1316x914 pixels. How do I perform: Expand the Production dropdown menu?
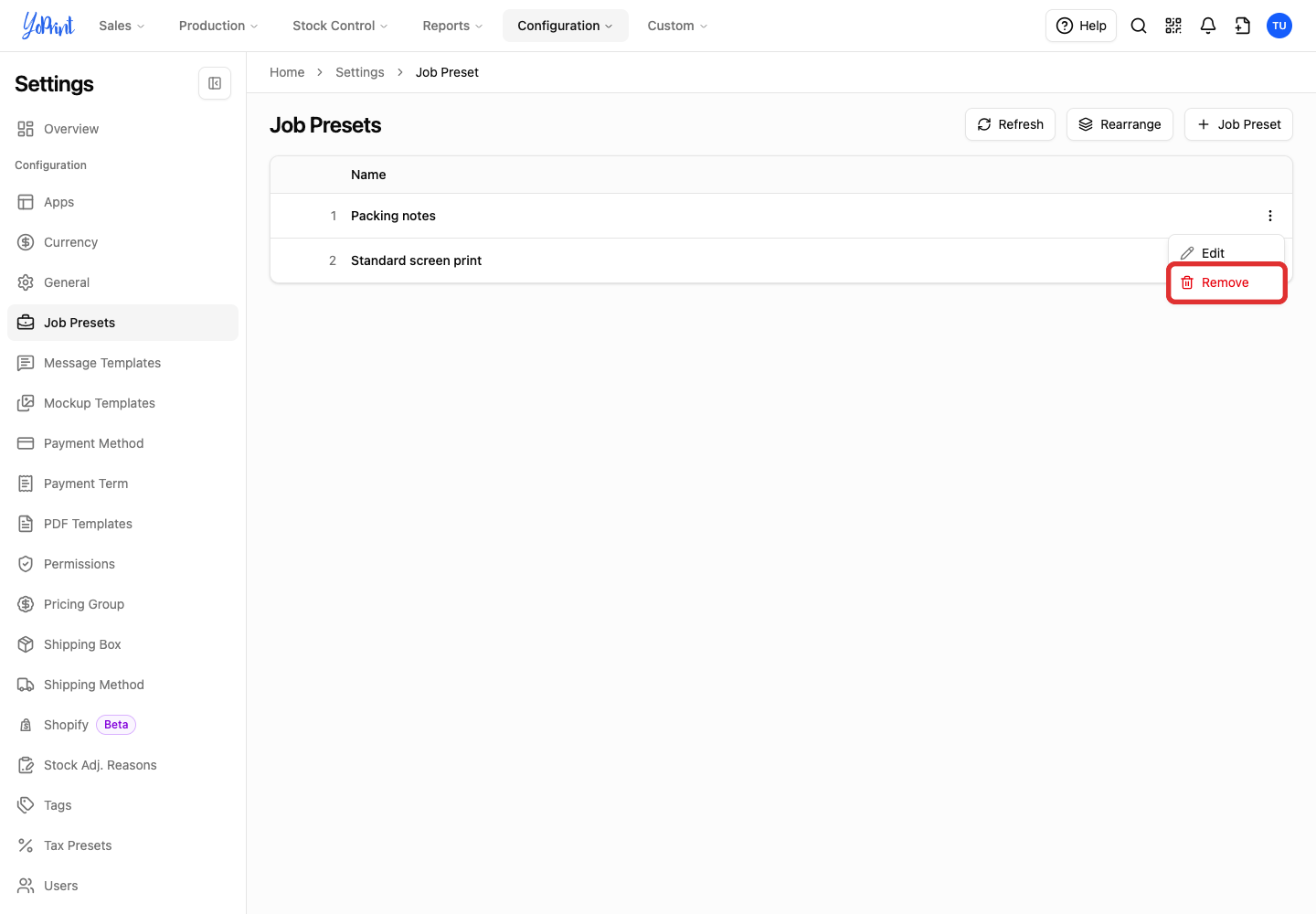pos(218,26)
